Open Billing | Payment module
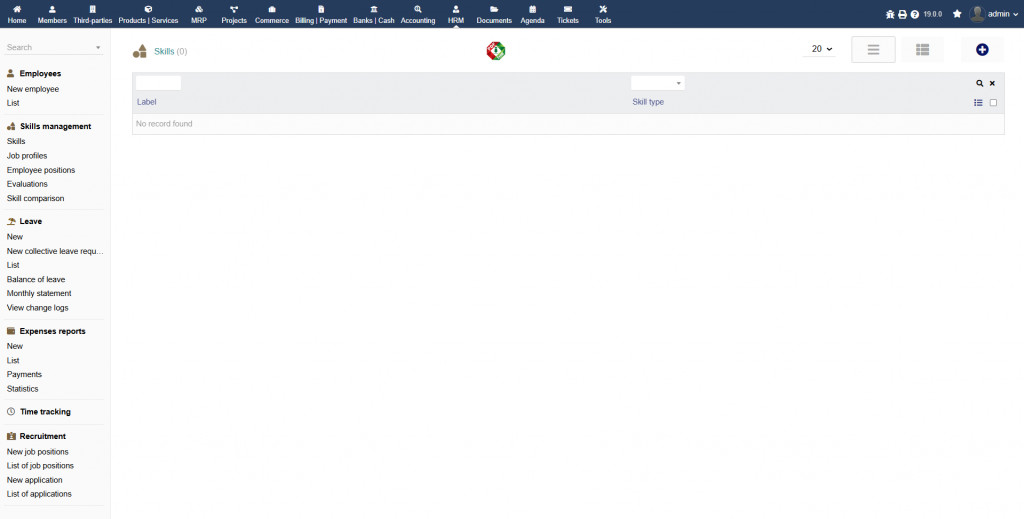Image resolution: width=1024 pixels, height=519 pixels. [321, 14]
